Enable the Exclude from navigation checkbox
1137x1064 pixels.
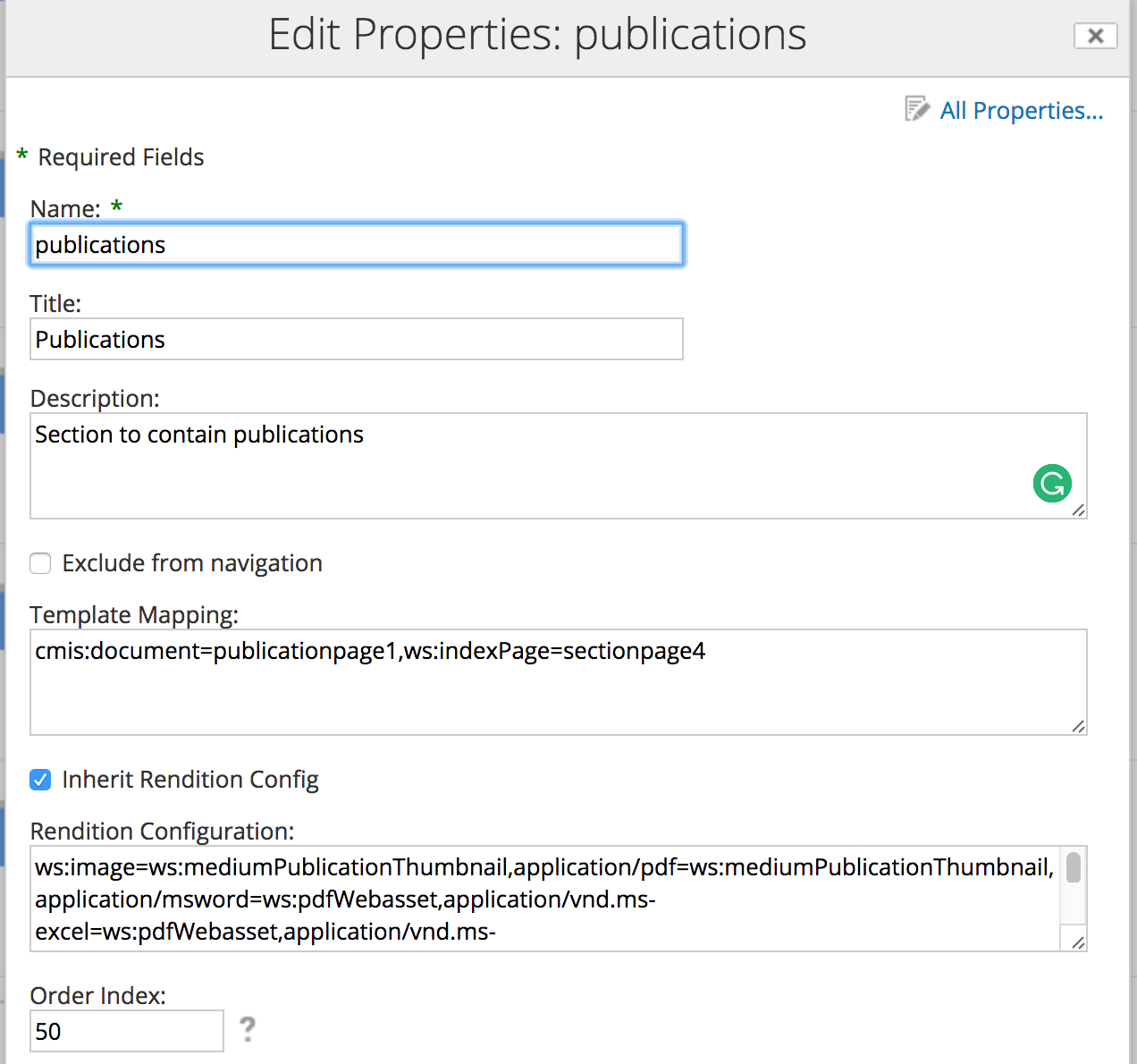click(x=40, y=563)
